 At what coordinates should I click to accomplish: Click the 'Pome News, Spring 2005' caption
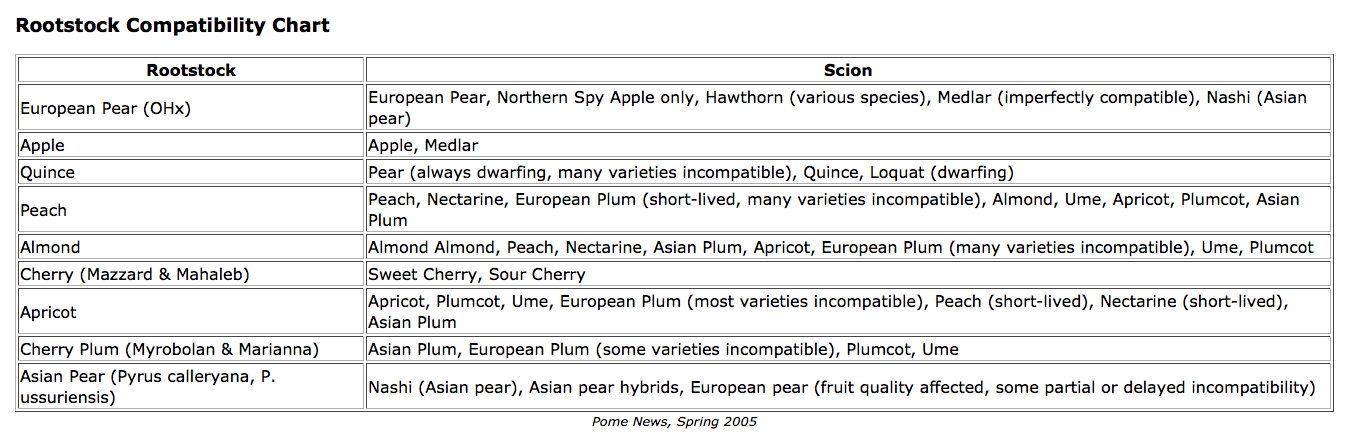[x=674, y=421]
